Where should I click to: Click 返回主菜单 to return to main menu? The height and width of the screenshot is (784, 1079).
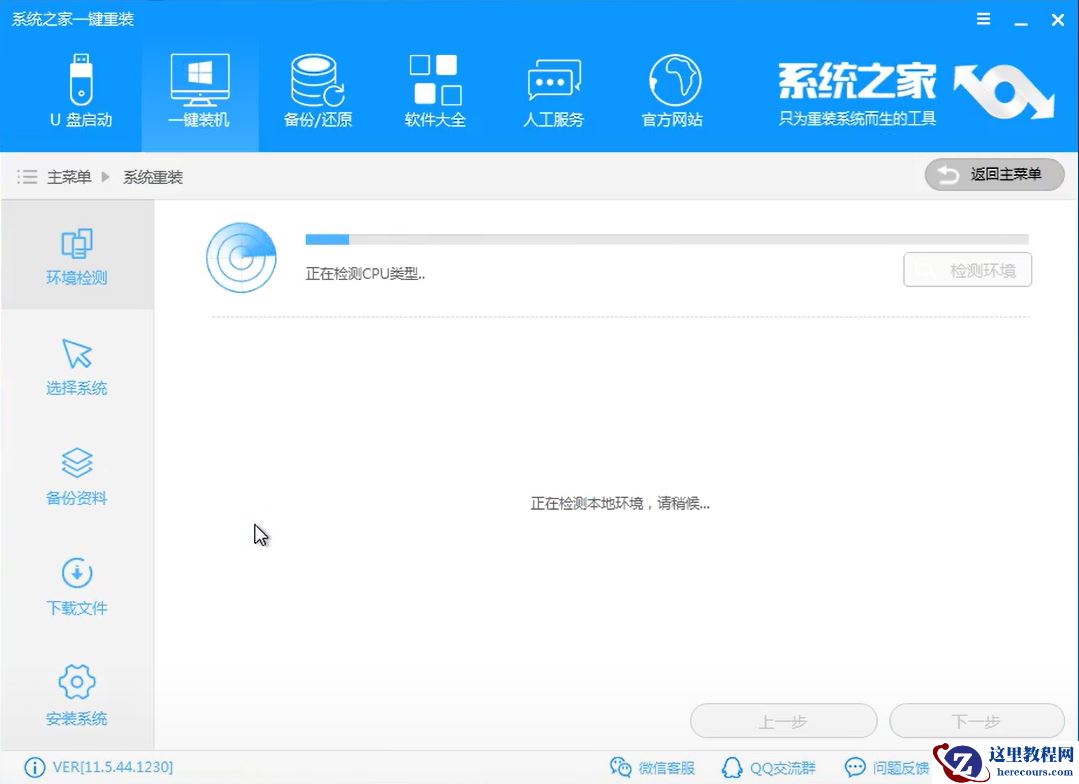click(993, 174)
